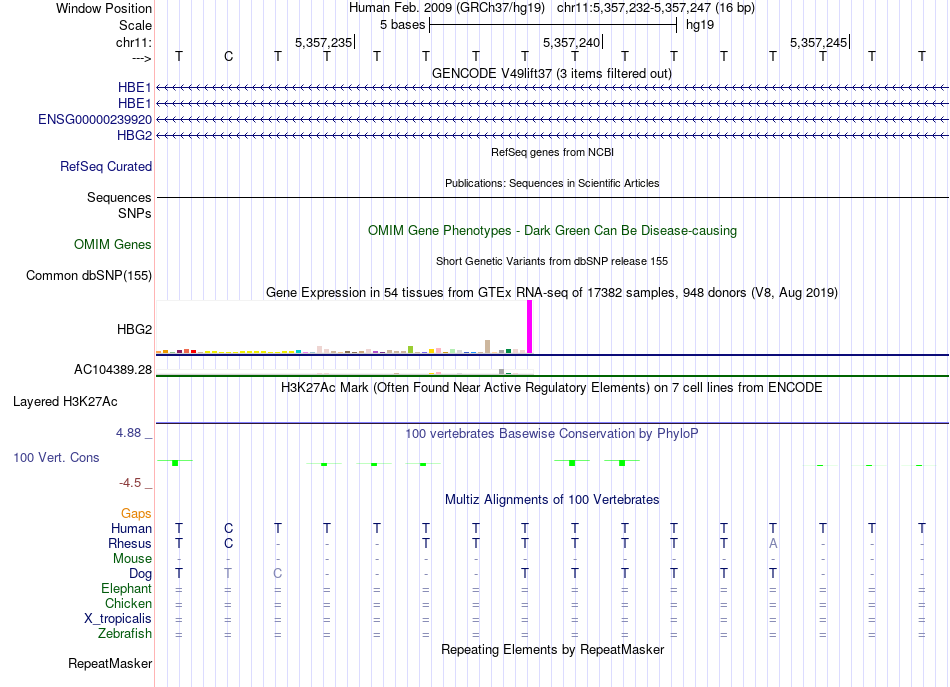The image size is (950, 687).
Task: Click the -4.5 PhyloP lower limit value
Action: point(130,483)
